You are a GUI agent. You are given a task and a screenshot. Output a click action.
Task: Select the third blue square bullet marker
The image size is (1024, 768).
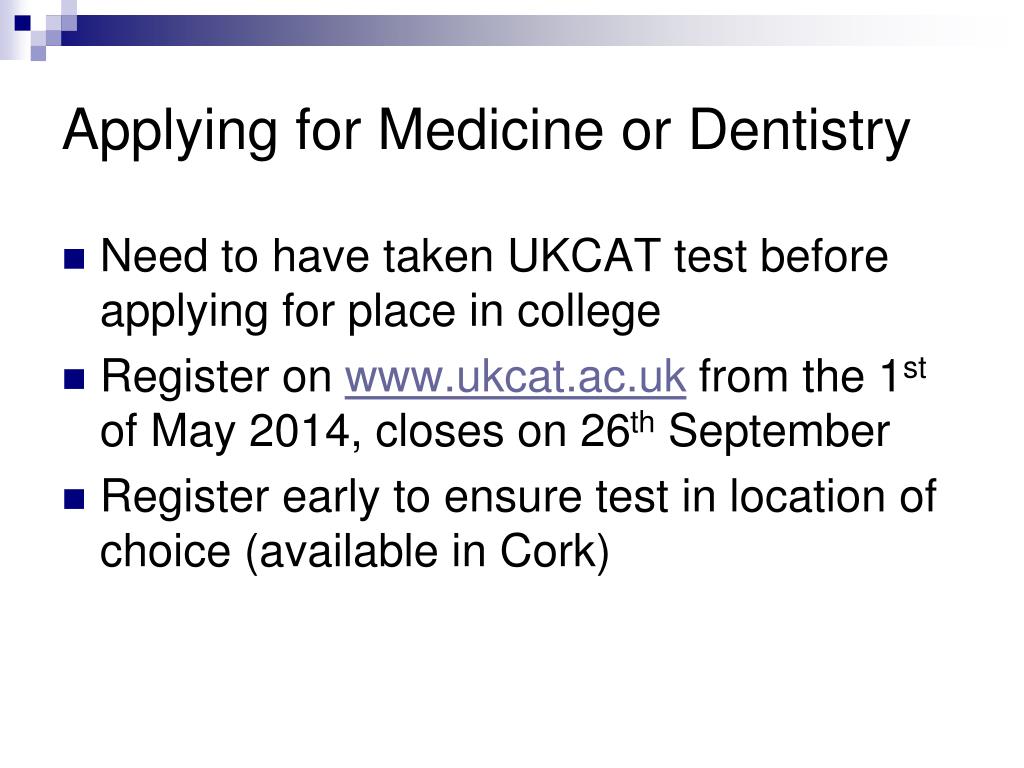tap(74, 500)
